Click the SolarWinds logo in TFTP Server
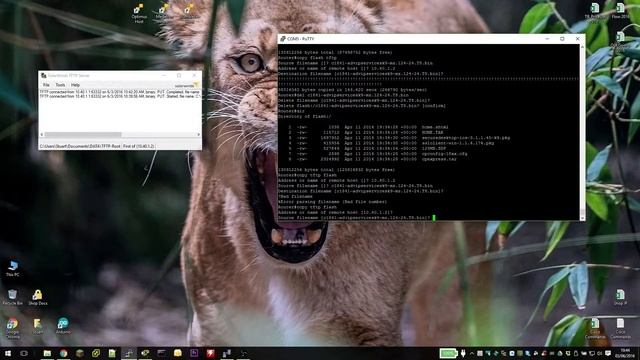The height and width of the screenshot is (360, 640). pyautogui.click(x=187, y=85)
